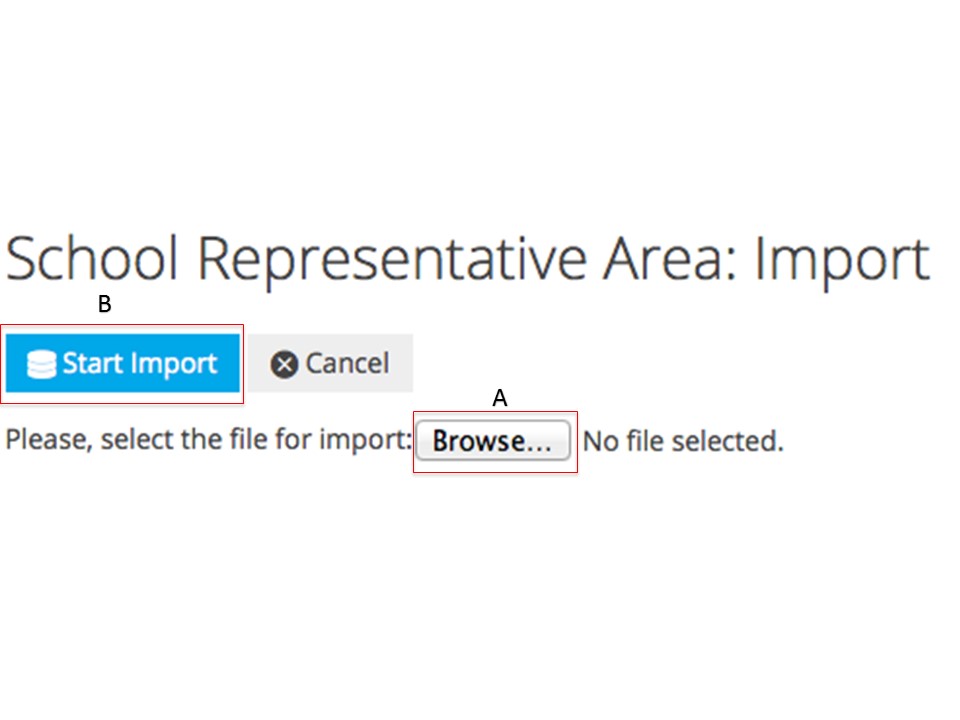This screenshot has width=960, height=720.
Task: Click the annotation letter A above Browse
Action: pyautogui.click(x=500, y=398)
